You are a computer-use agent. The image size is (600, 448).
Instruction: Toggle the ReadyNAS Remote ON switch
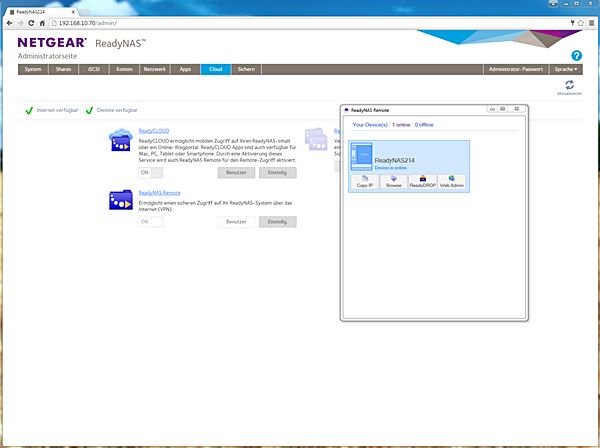pos(151,222)
